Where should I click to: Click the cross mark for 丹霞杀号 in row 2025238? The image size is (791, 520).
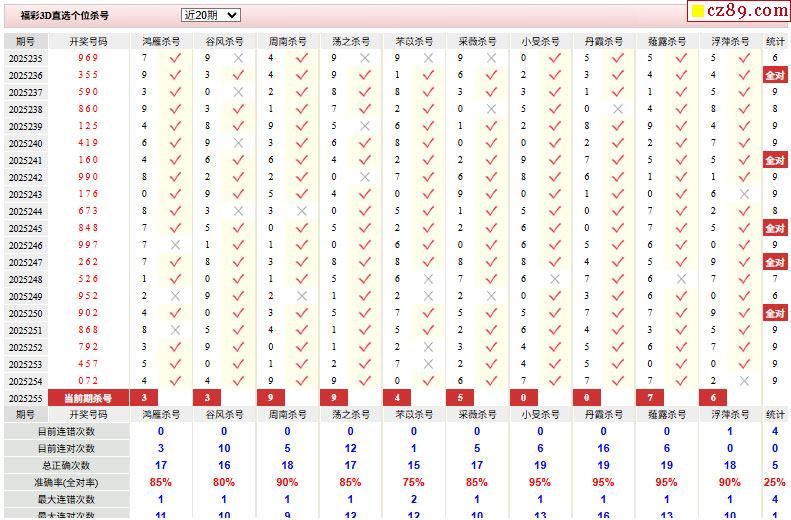[618, 109]
